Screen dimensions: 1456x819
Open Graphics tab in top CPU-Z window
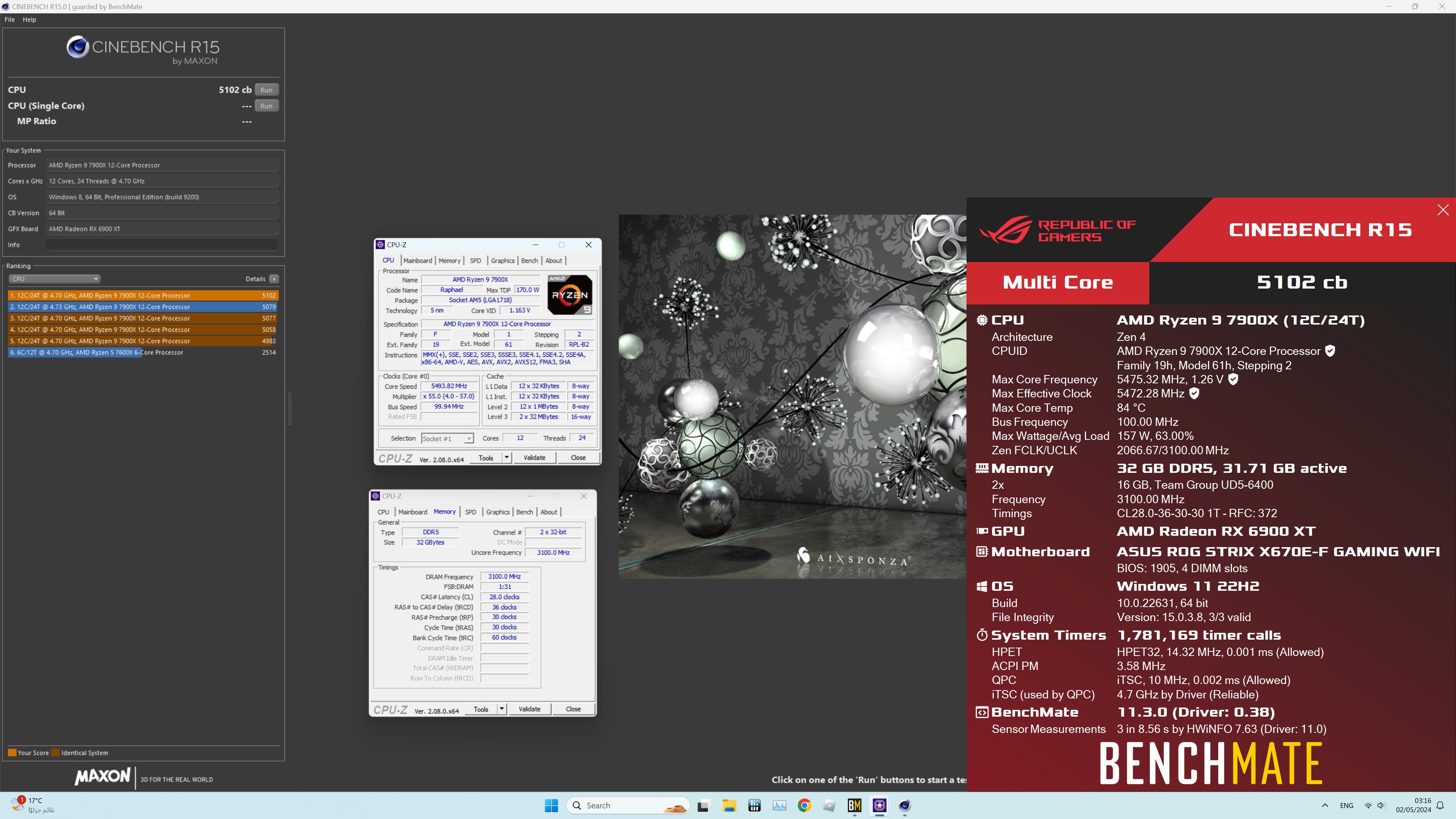tap(502, 260)
